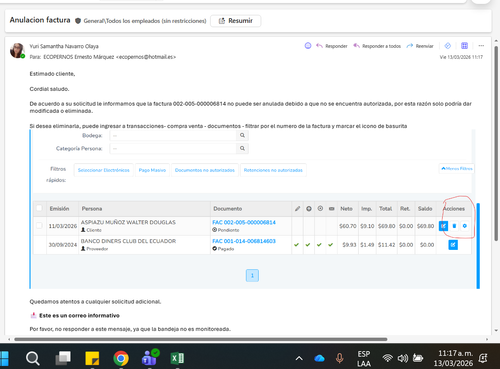Click the Categoría Persona input field
The width and height of the screenshot is (500, 369).
pos(173,148)
